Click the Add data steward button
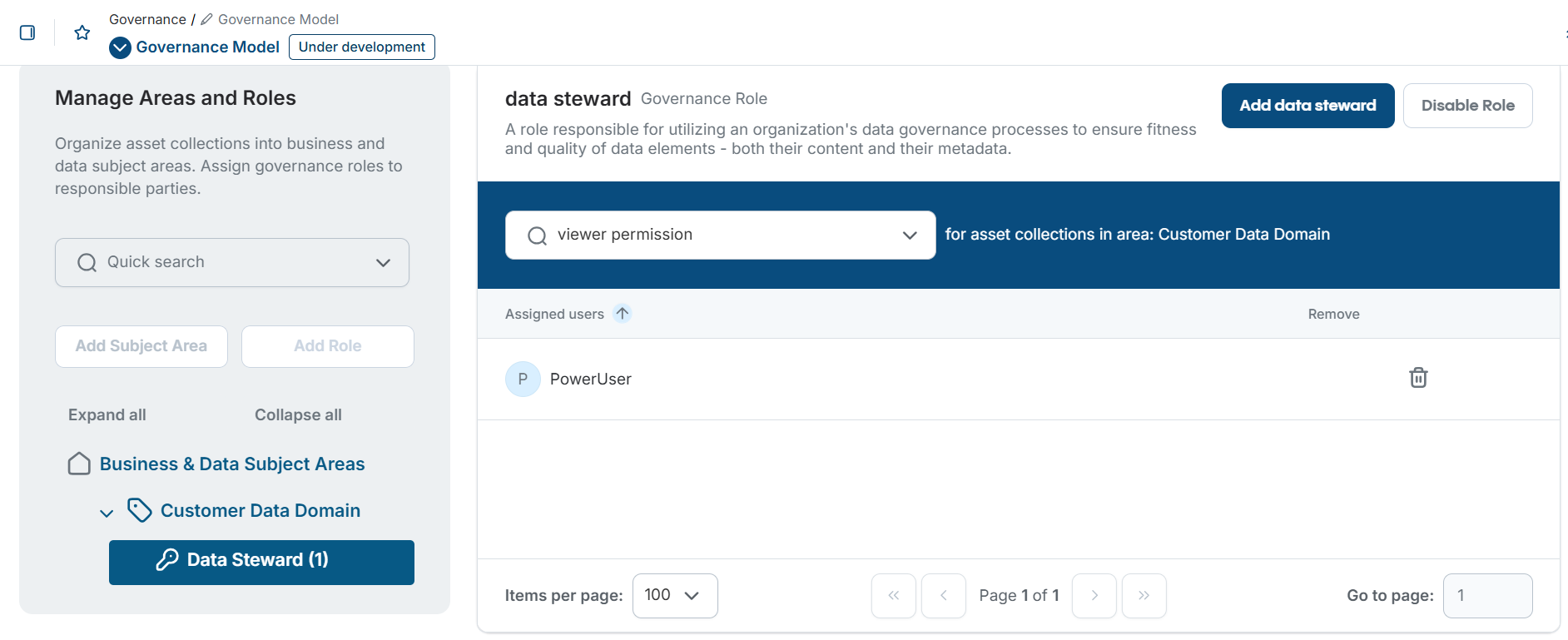This screenshot has width=1568, height=640. coord(1307,106)
